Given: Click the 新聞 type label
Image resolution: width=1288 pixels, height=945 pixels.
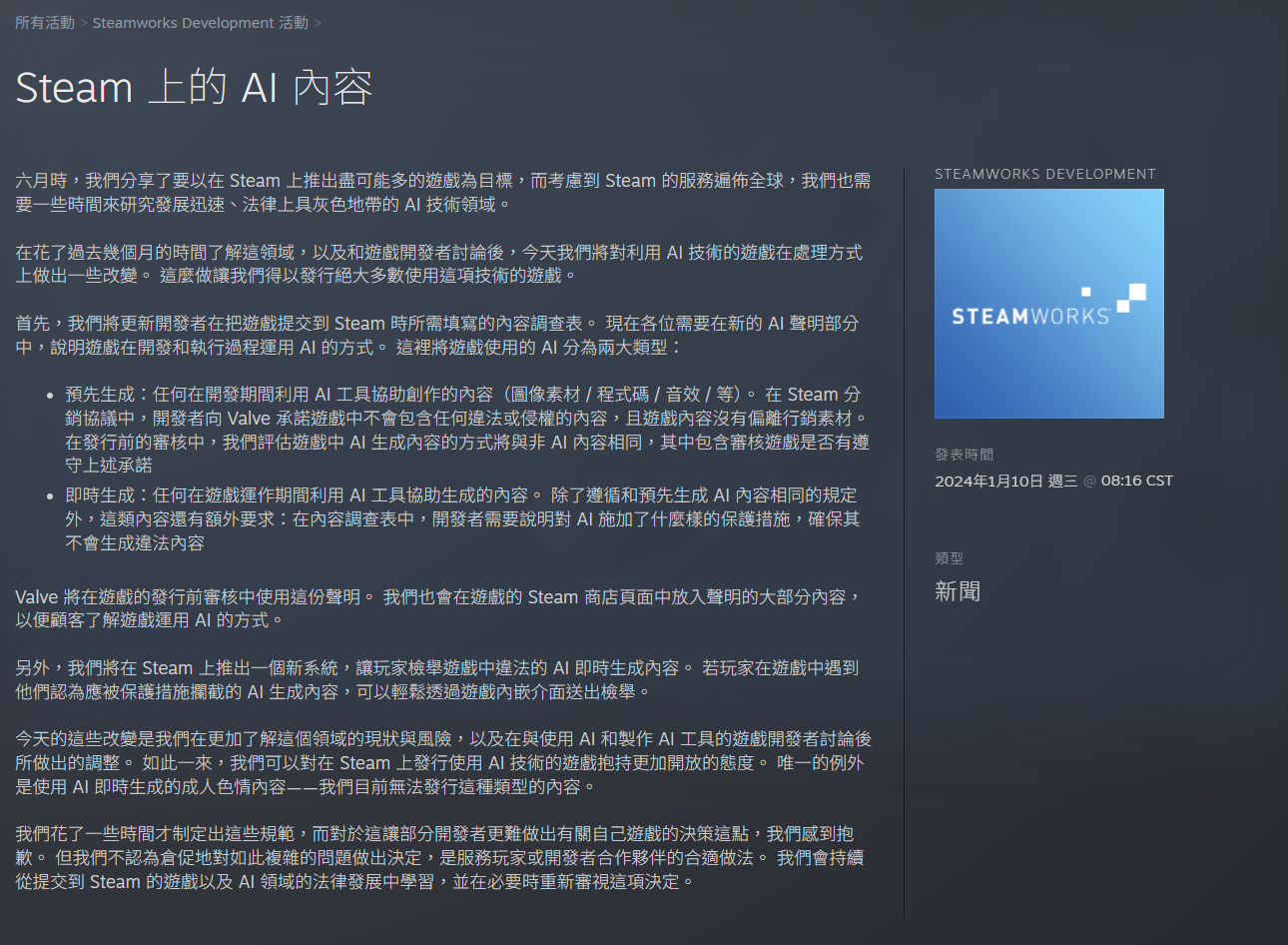Looking at the screenshot, I should click(x=958, y=591).
